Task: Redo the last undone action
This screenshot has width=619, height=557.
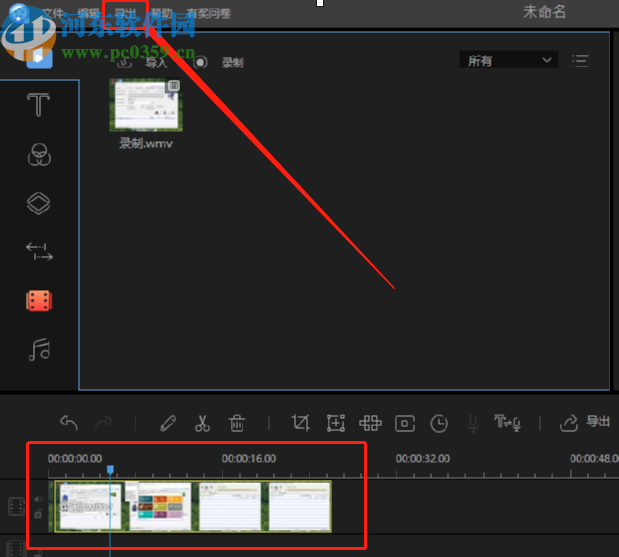Action: tap(103, 423)
